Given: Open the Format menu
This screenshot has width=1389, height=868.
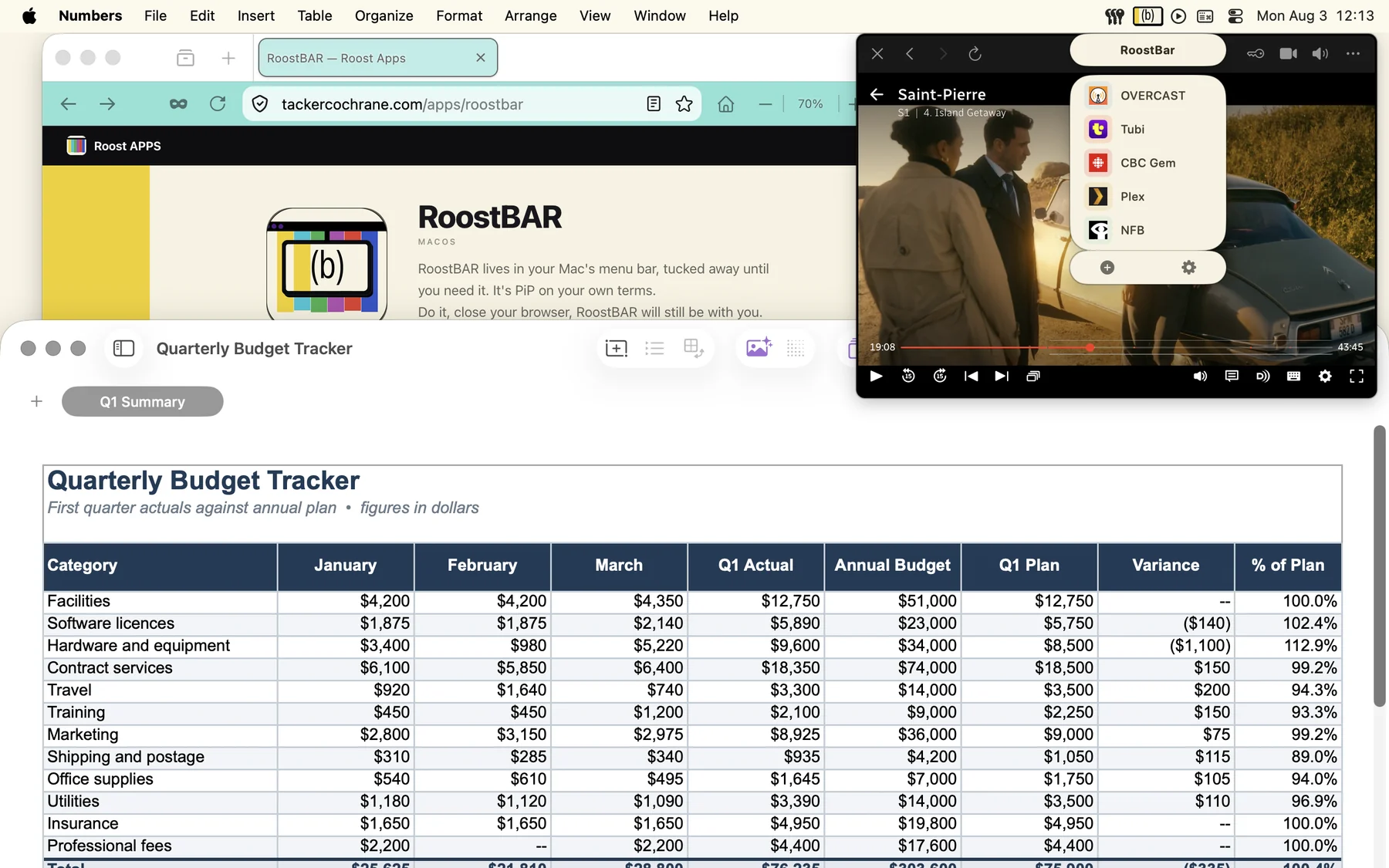Looking at the screenshot, I should [459, 15].
